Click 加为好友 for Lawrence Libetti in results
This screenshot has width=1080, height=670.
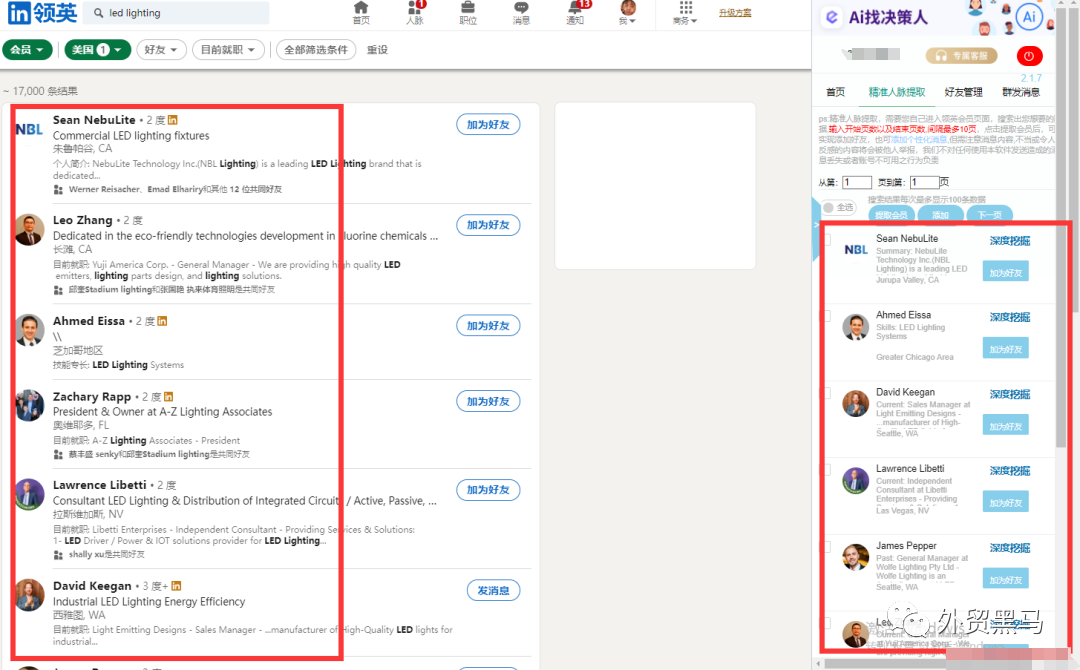click(488, 490)
